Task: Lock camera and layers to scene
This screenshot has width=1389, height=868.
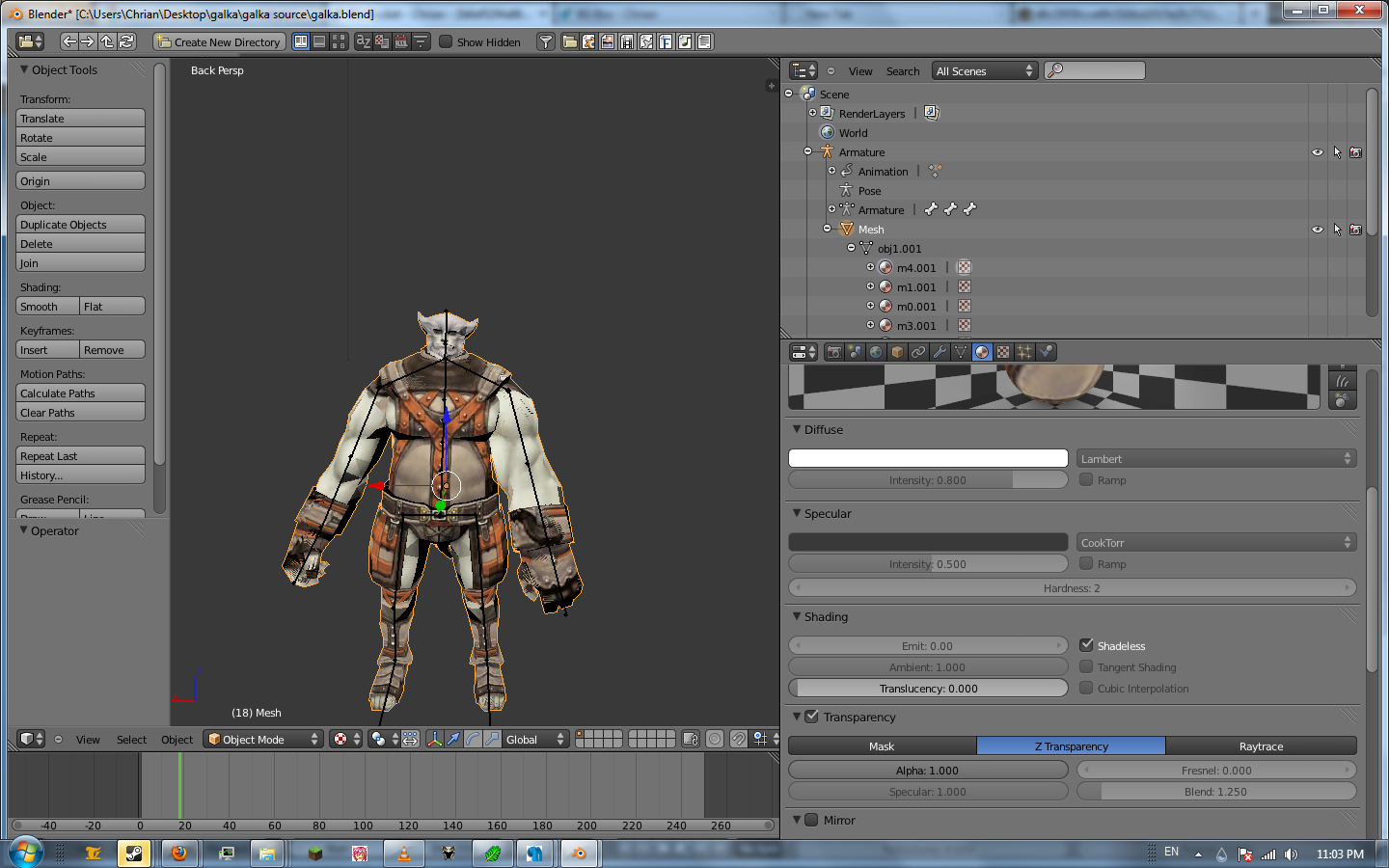Action: [691, 739]
